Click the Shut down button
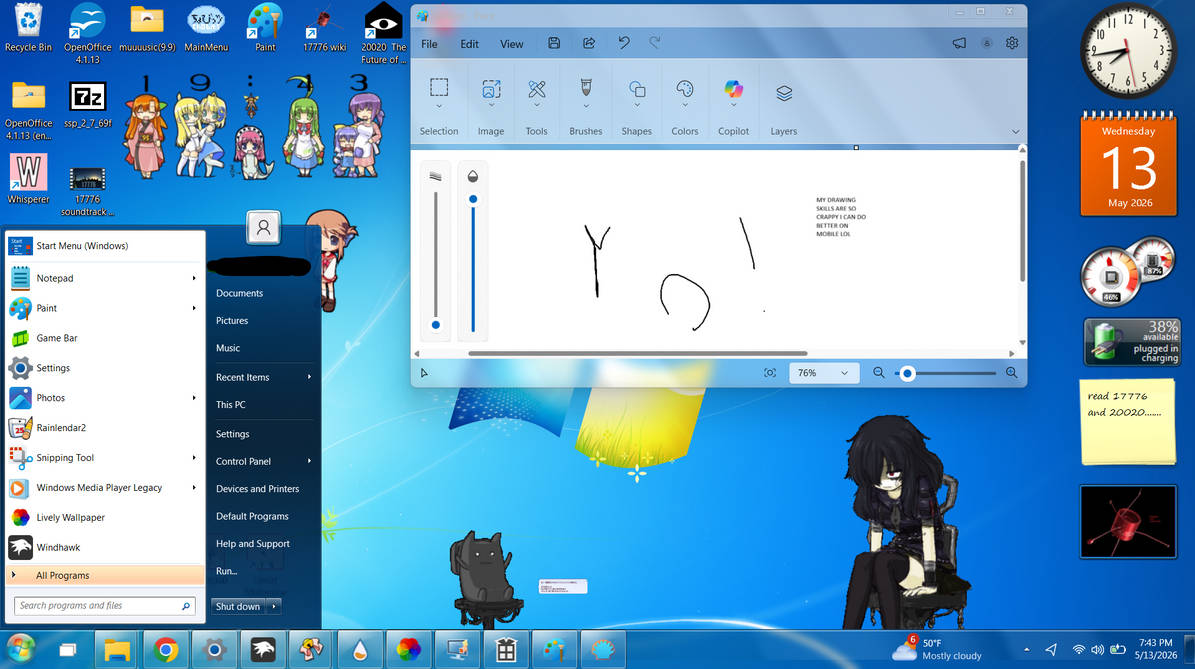The width and height of the screenshot is (1195, 669). click(239, 607)
